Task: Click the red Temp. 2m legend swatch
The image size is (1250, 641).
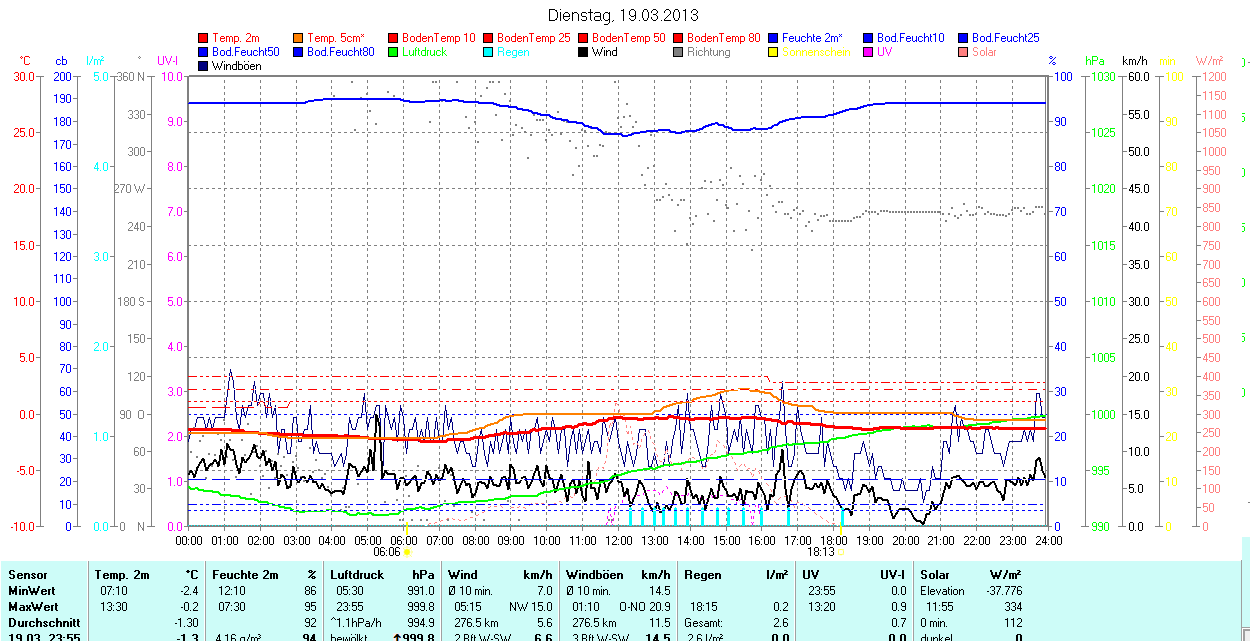Action: (x=204, y=38)
